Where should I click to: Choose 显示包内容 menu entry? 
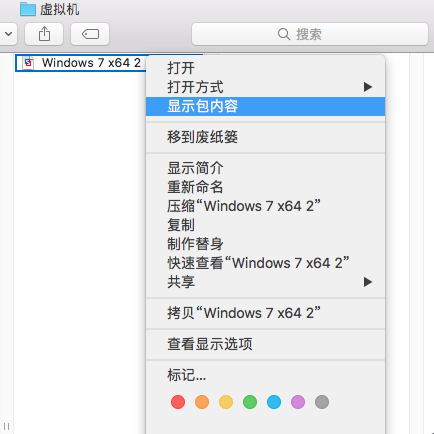point(265,107)
